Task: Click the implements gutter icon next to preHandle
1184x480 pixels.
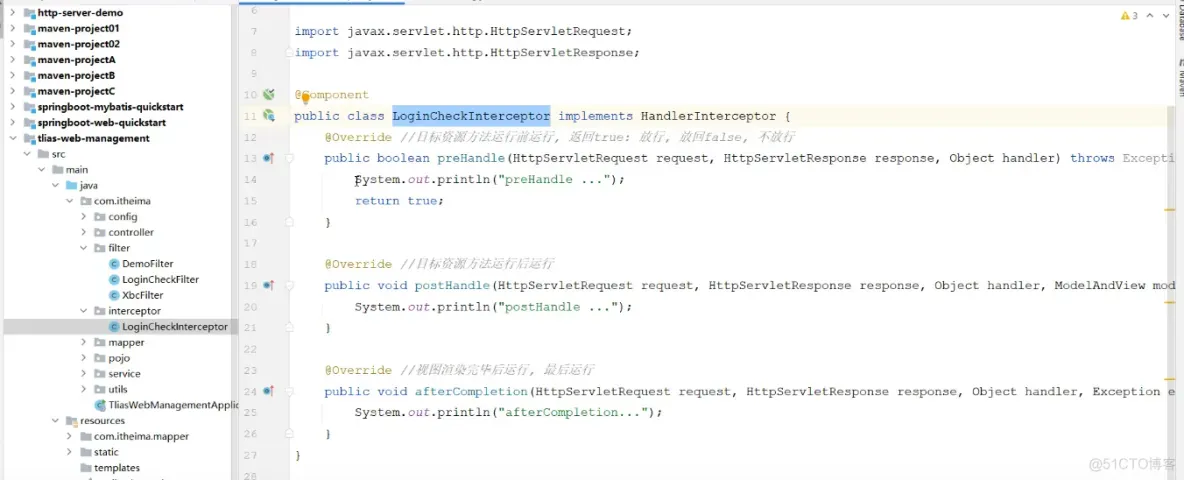Action: coord(268,158)
